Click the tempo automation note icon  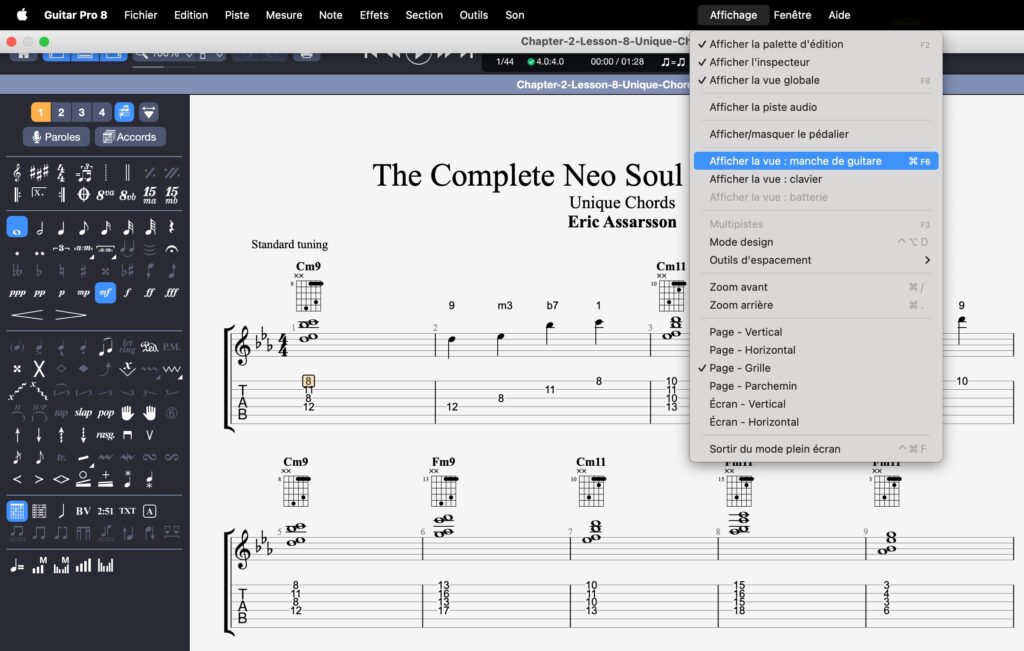point(17,566)
